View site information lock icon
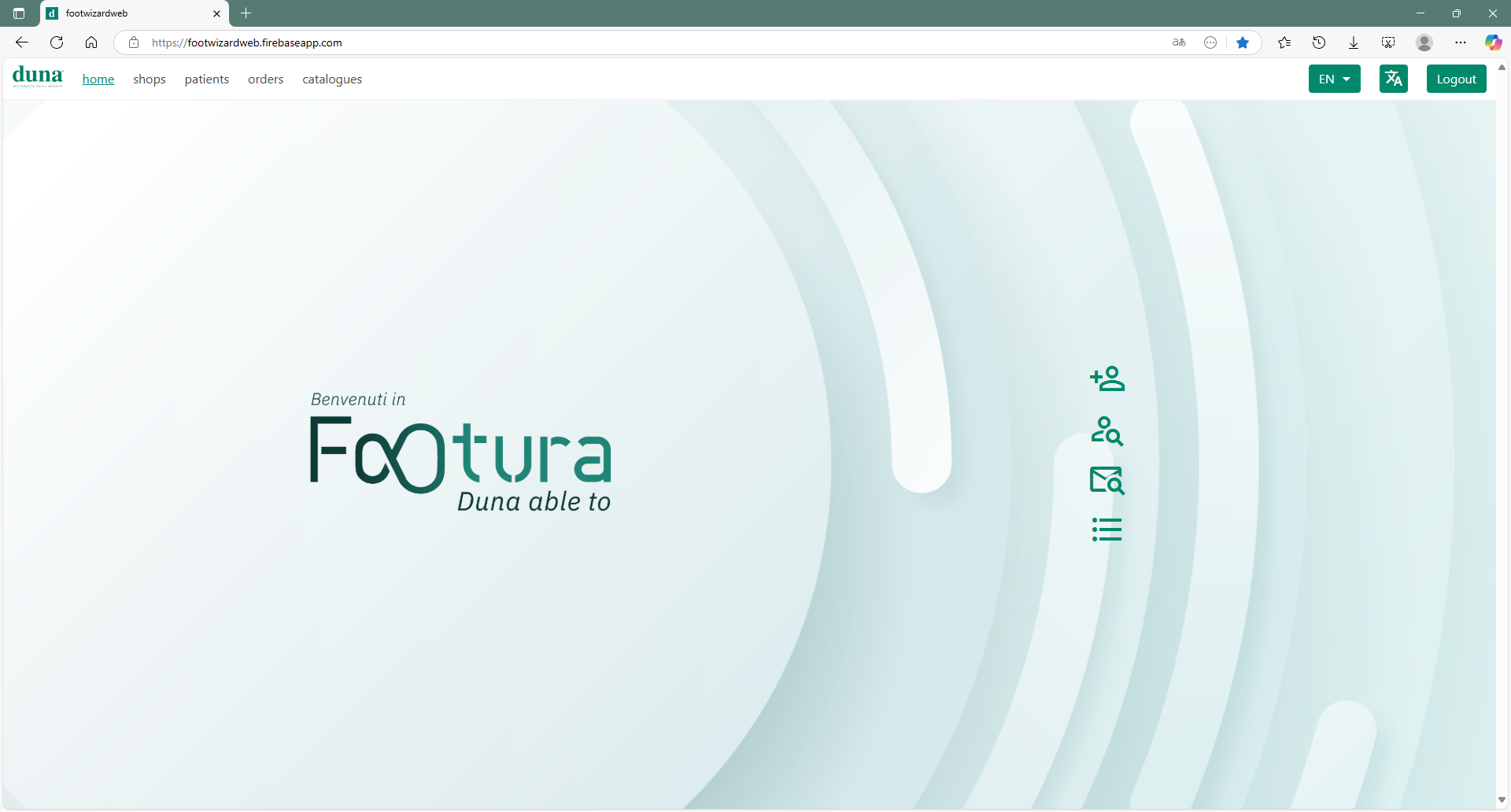Image resolution: width=1511 pixels, height=812 pixels. coord(134,42)
